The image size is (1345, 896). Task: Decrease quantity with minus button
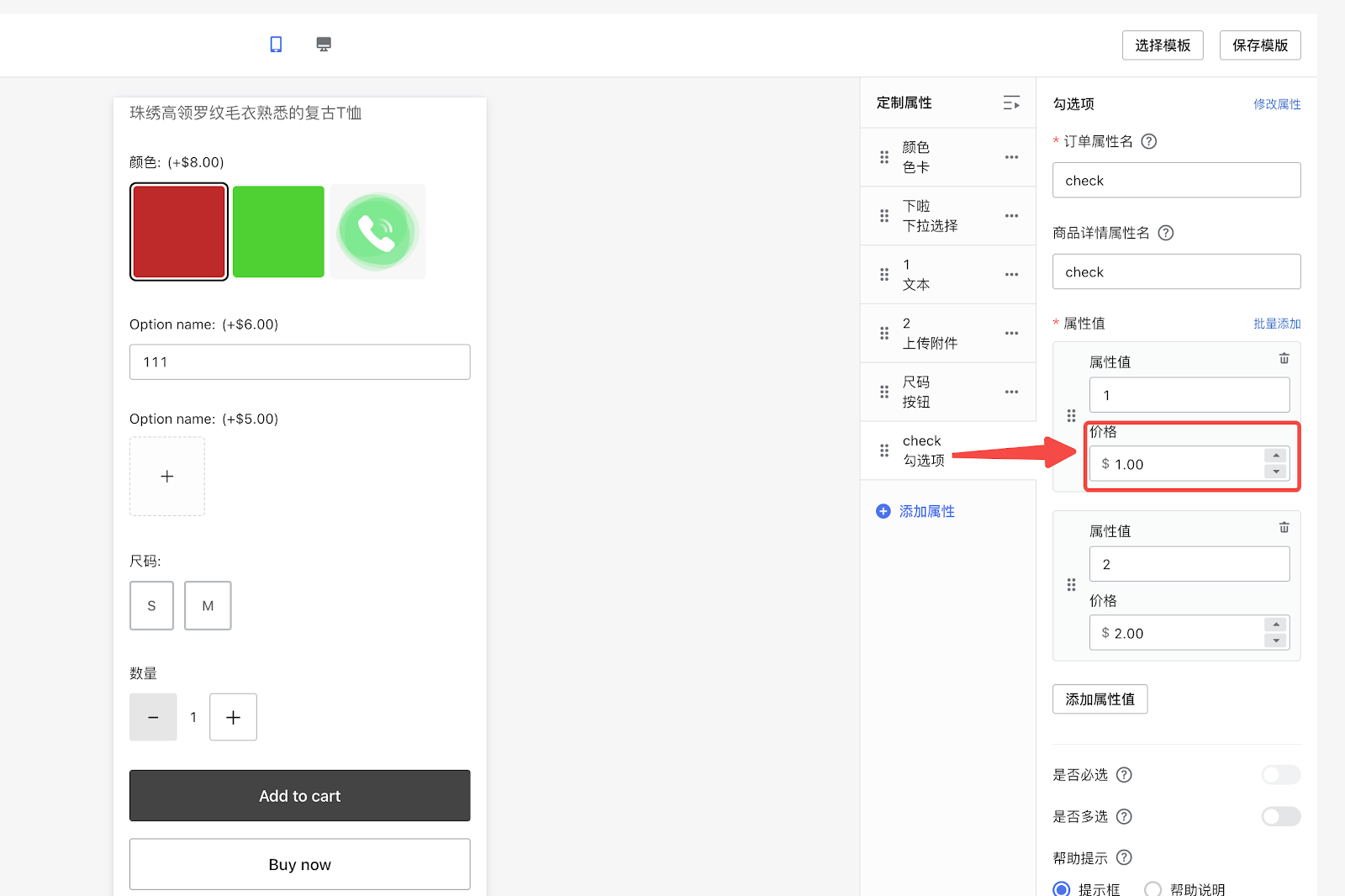(153, 717)
